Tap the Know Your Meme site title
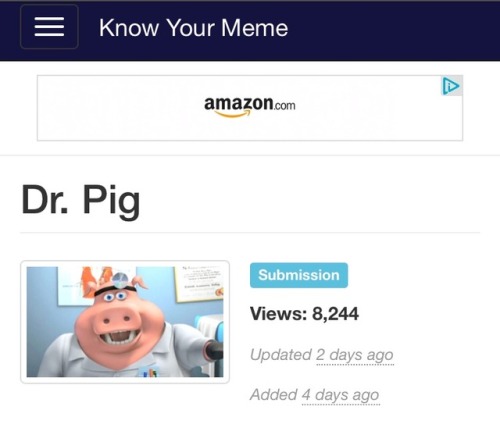The width and height of the screenshot is (500, 442). 193,28
